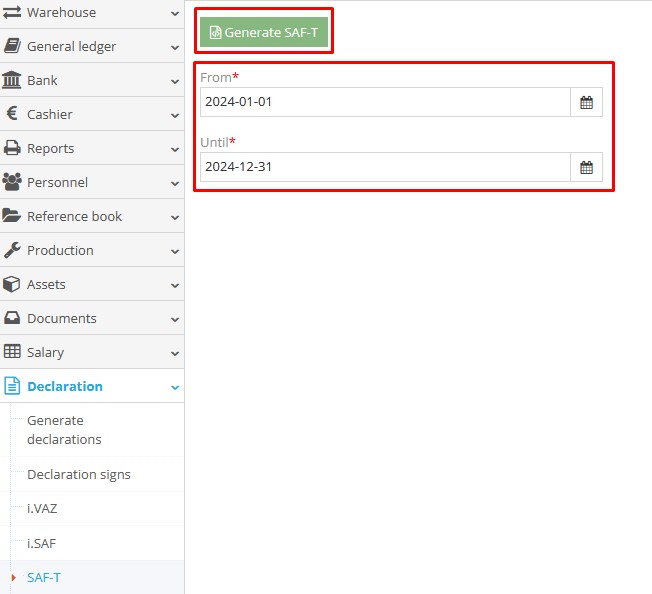Expand the Warehouse menu chevron
652x594 pixels.
click(175, 13)
